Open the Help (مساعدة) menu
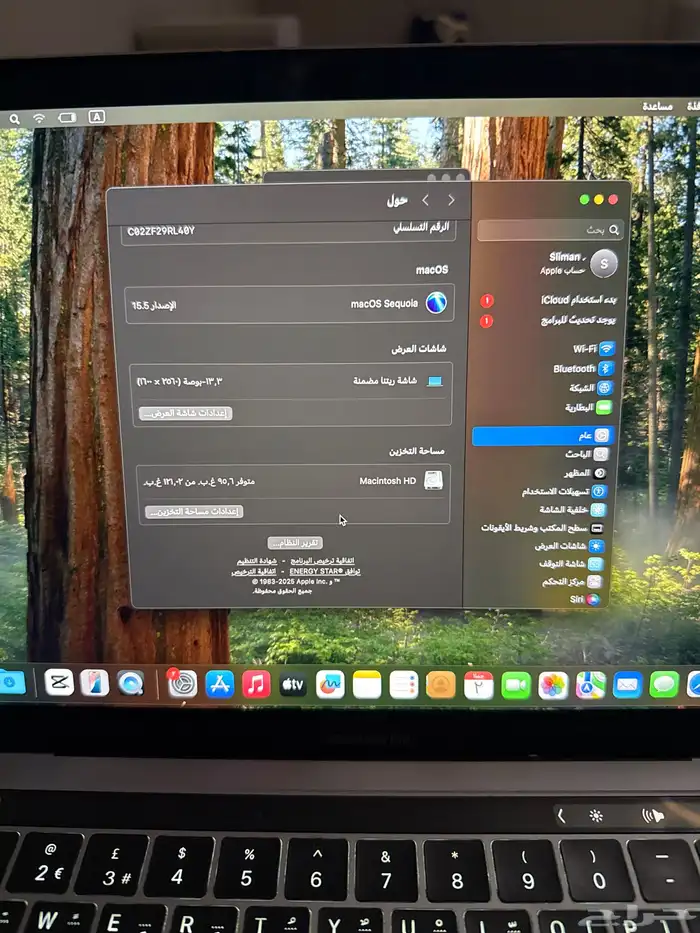The image size is (700, 933). pyautogui.click(x=657, y=106)
